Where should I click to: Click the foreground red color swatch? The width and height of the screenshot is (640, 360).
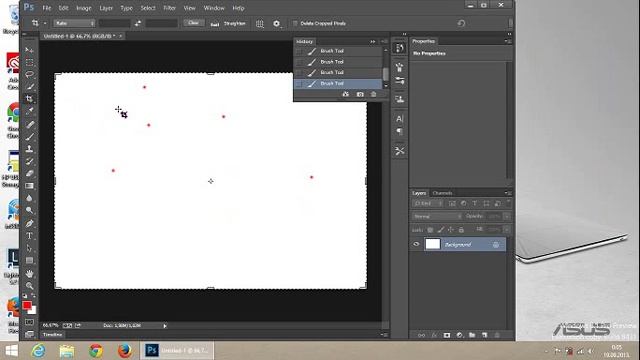click(27, 305)
